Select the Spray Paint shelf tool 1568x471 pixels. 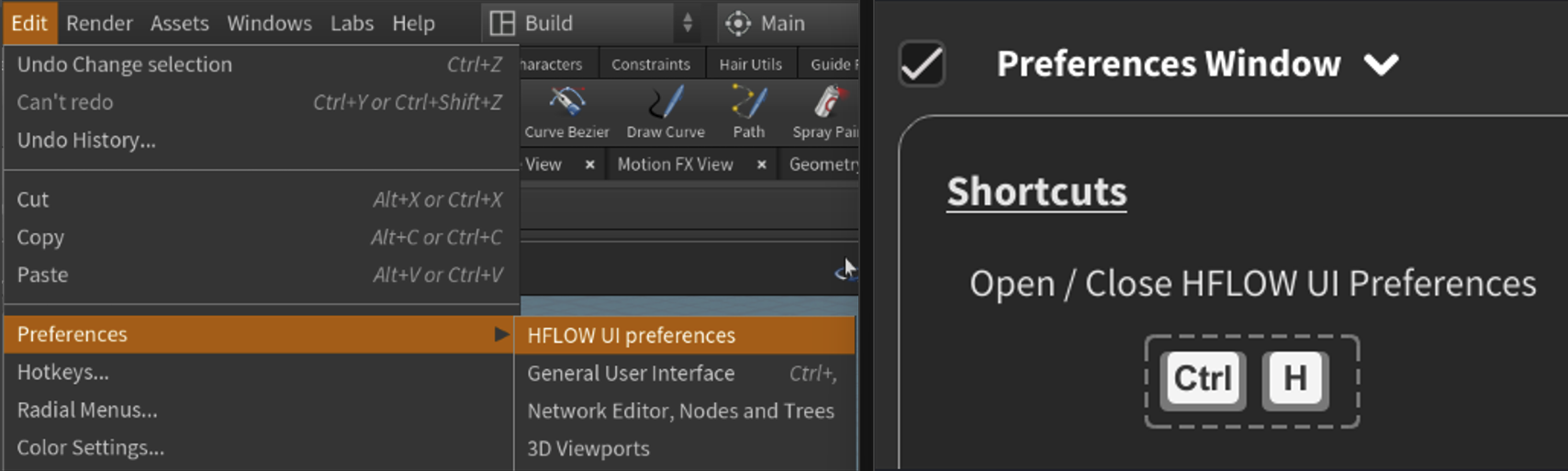point(825,112)
